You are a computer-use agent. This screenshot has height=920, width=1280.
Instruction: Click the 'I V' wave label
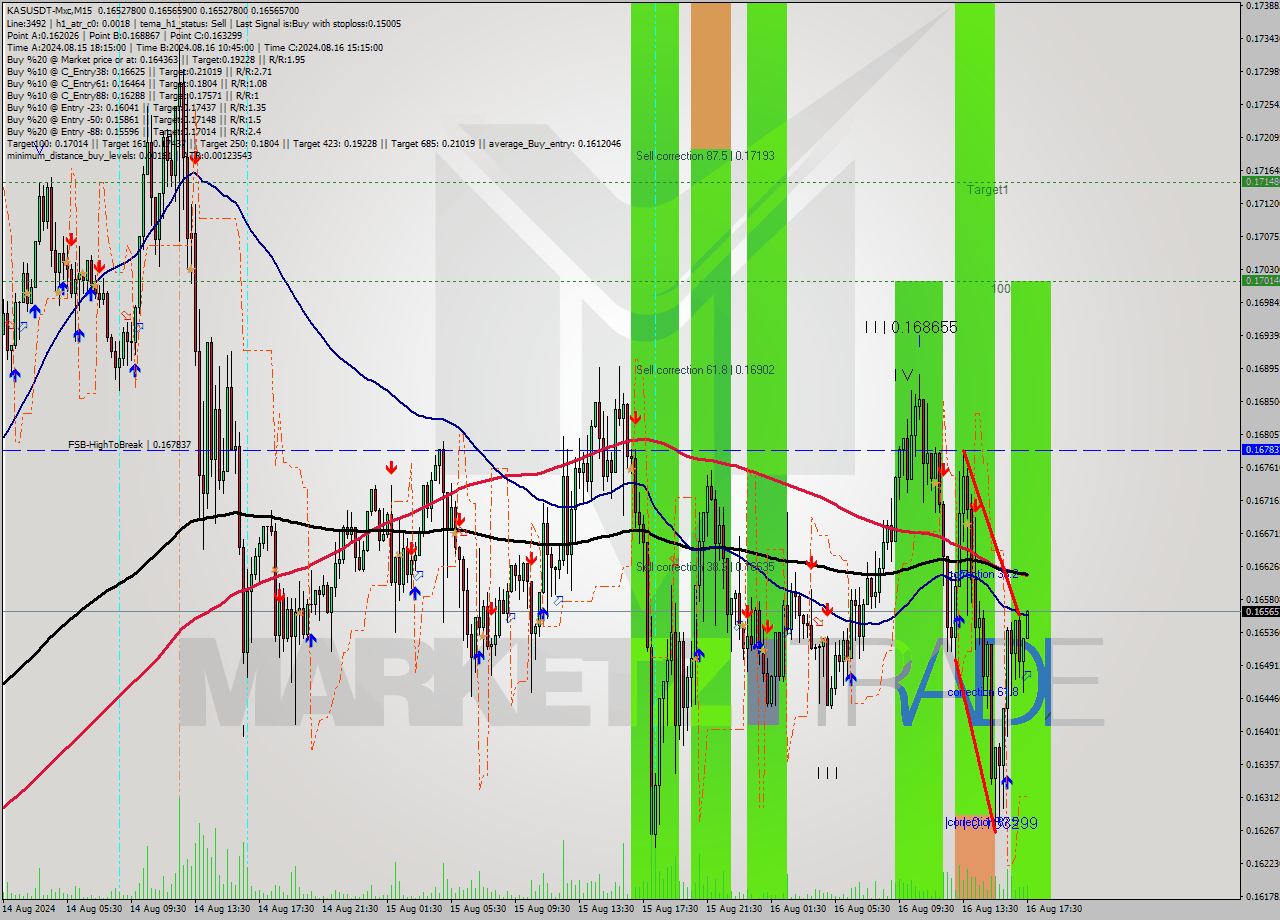pos(904,374)
